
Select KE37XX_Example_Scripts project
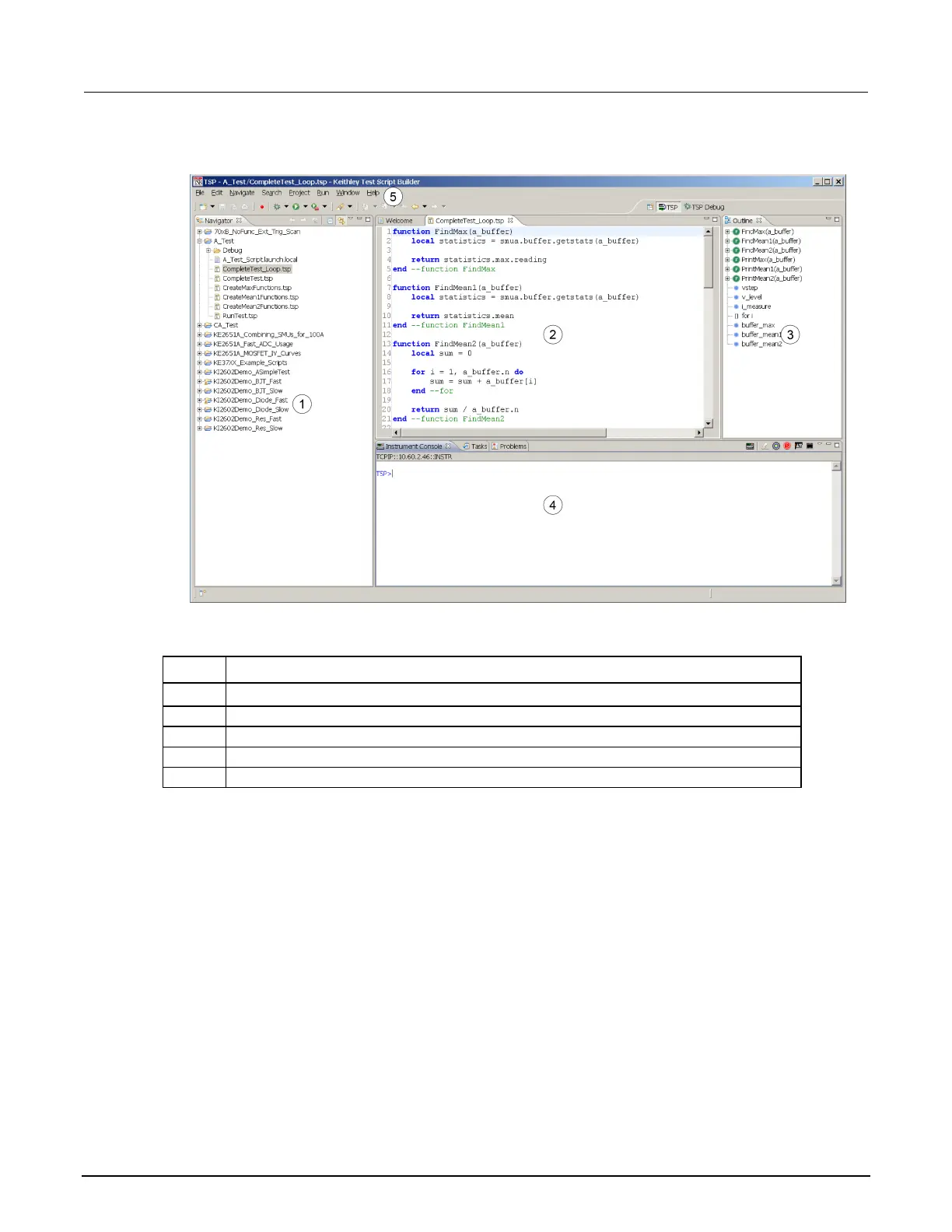(250, 362)
